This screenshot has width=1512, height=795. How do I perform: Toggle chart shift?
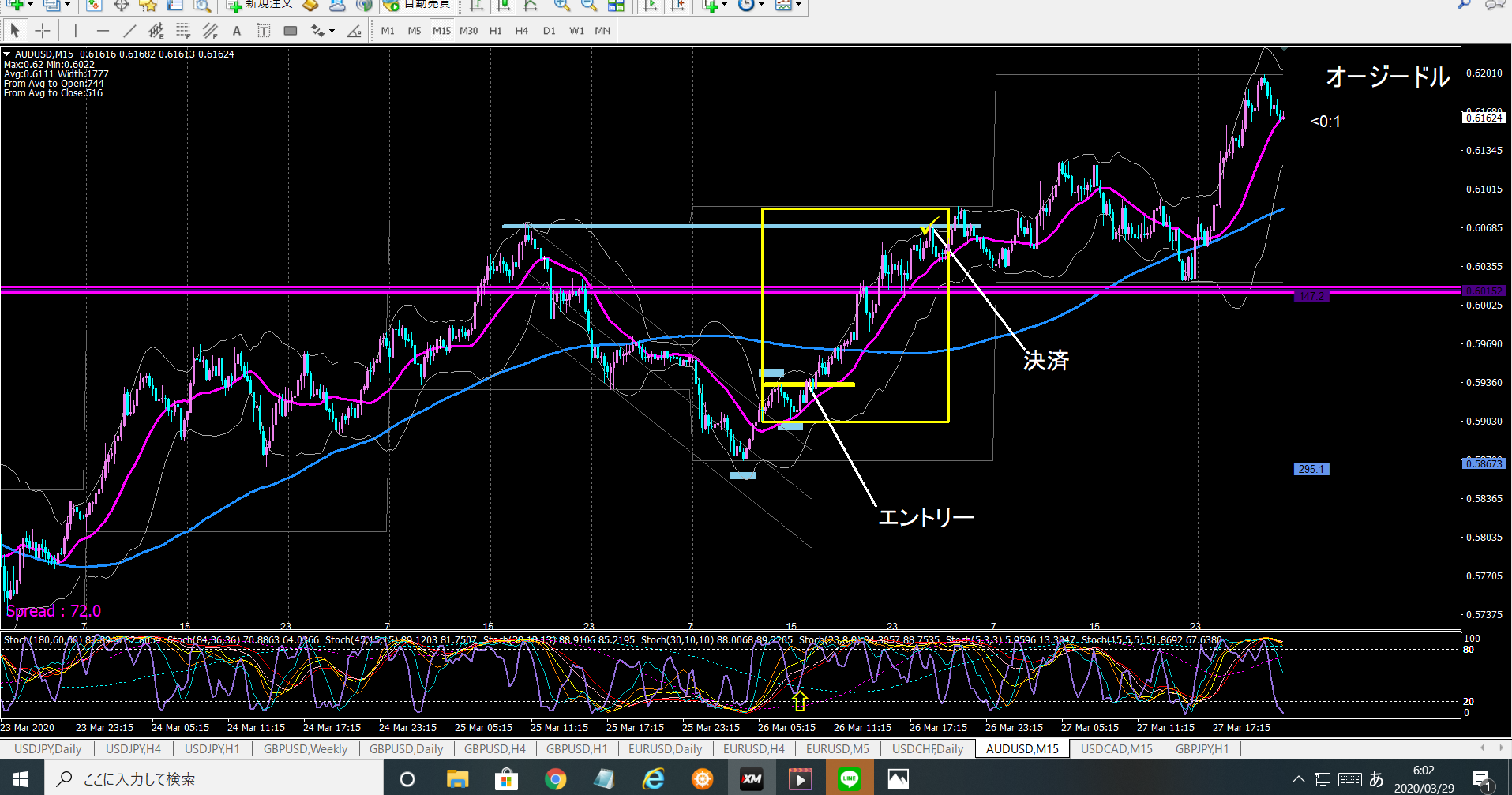pos(677,5)
